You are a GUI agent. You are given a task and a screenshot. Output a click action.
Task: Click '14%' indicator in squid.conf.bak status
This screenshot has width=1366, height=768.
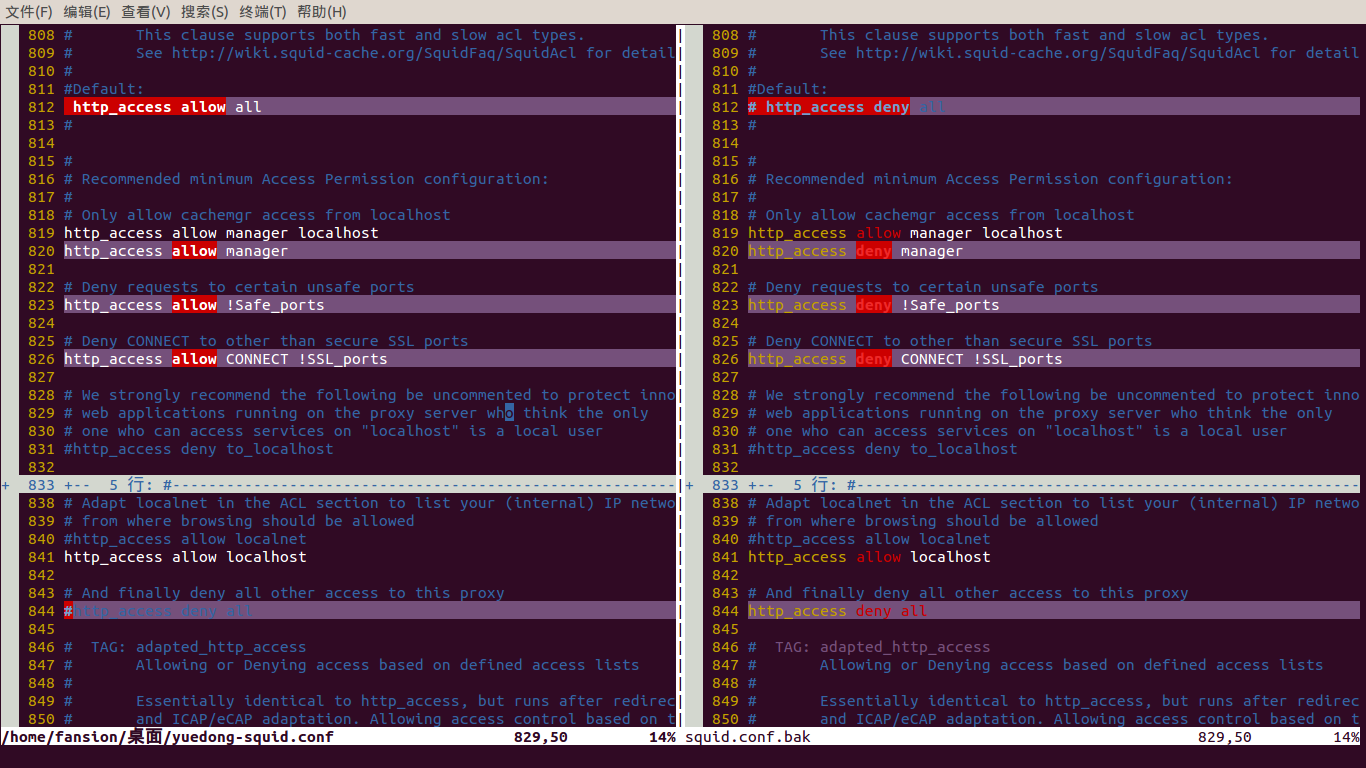pyautogui.click(x=1346, y=737)
